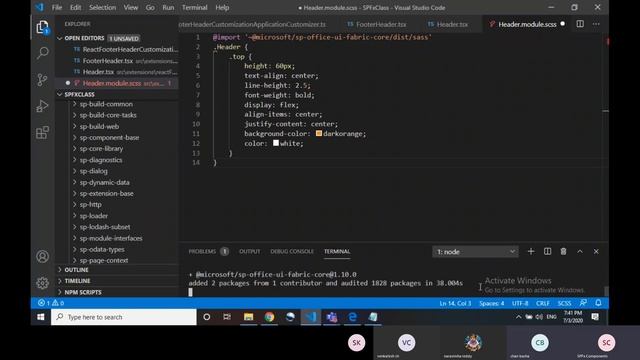Open Microsoft Edge from the taskbar

coord(353,317)
